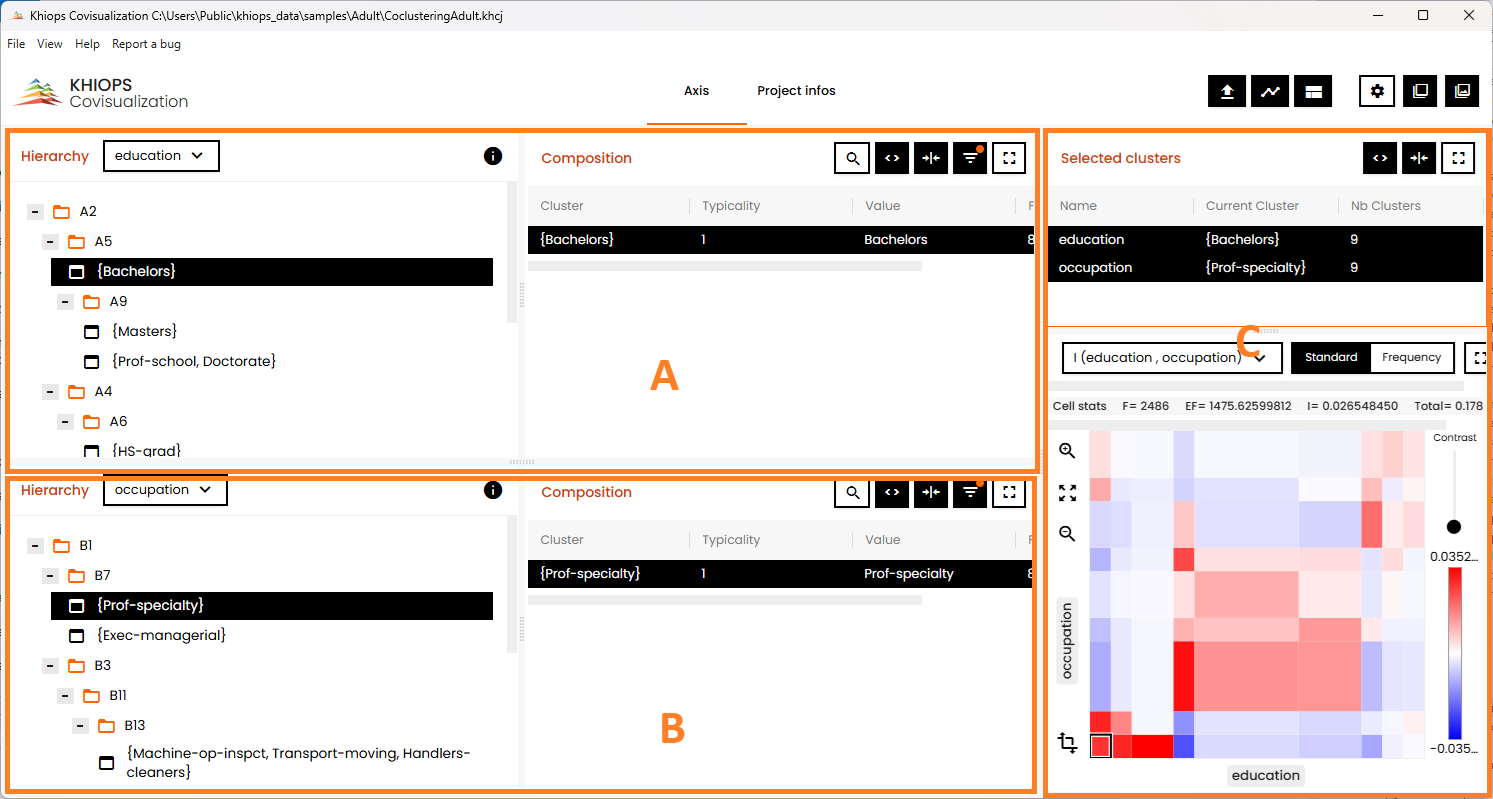Screen dimensions: 1493x799
Task: Click the invert axes icon beside heatmap
Action: [1067, 743]
